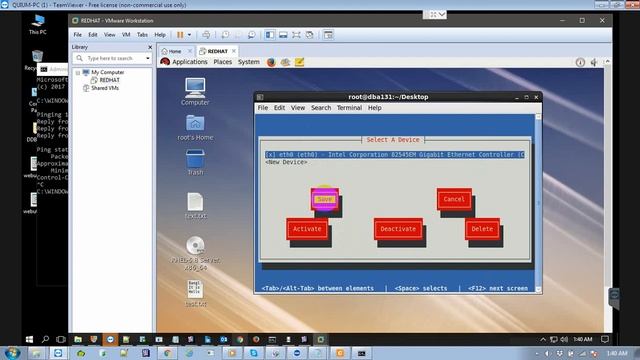Click the Activate button

(x=307, y=229)
